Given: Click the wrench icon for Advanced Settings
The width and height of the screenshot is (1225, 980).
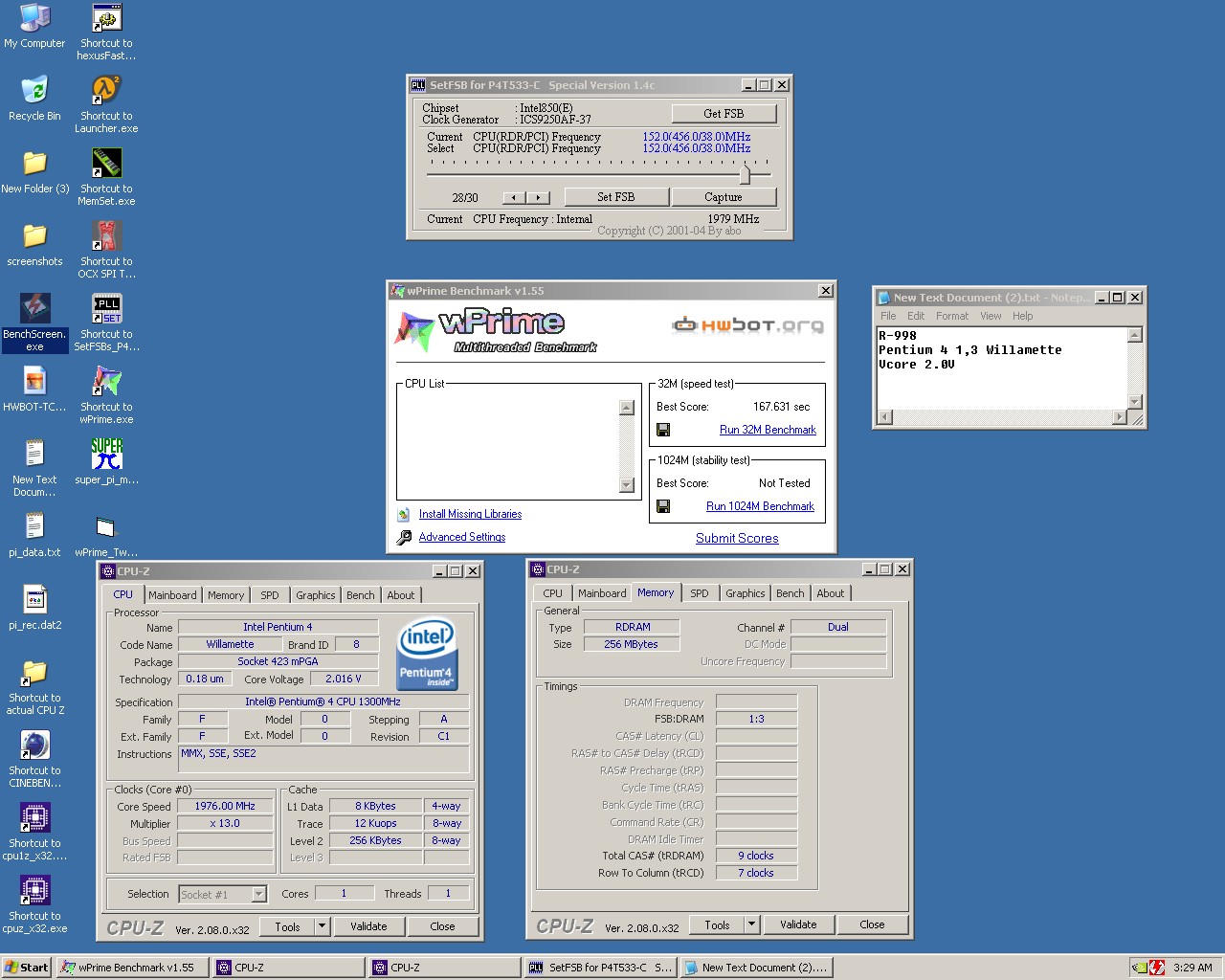Looking at the screenshot, I should [x=404, y=537].
